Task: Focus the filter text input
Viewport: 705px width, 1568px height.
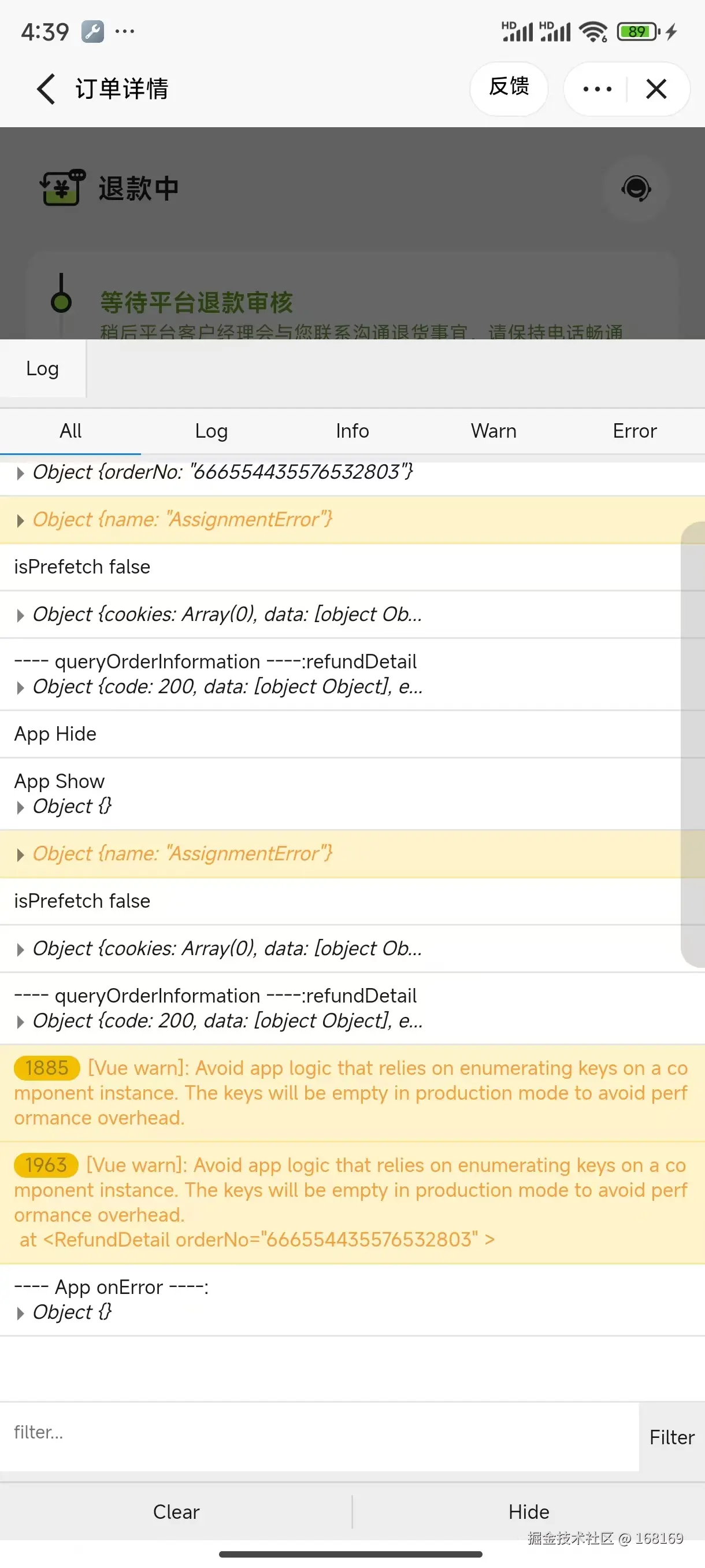Action: [316, 1432]
